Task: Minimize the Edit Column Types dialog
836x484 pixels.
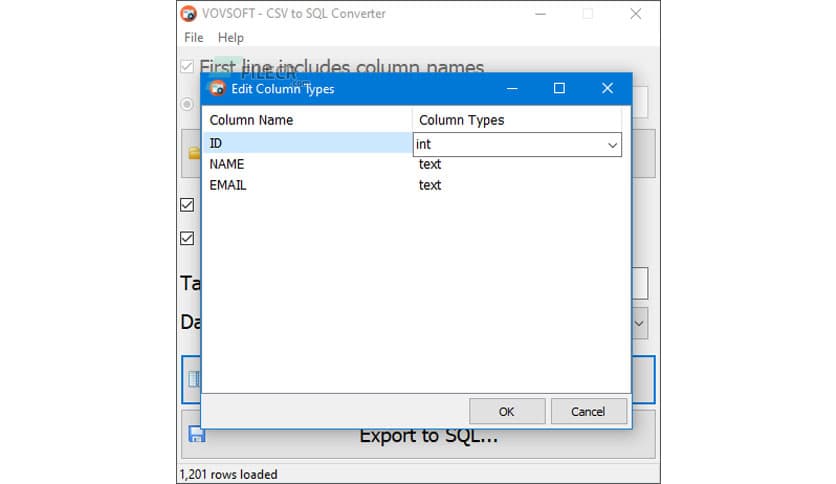Action: pos(512,88)
